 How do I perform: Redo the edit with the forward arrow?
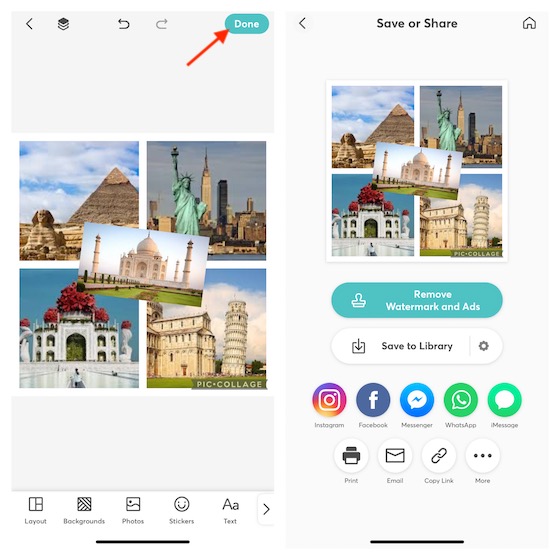[162, 24]
